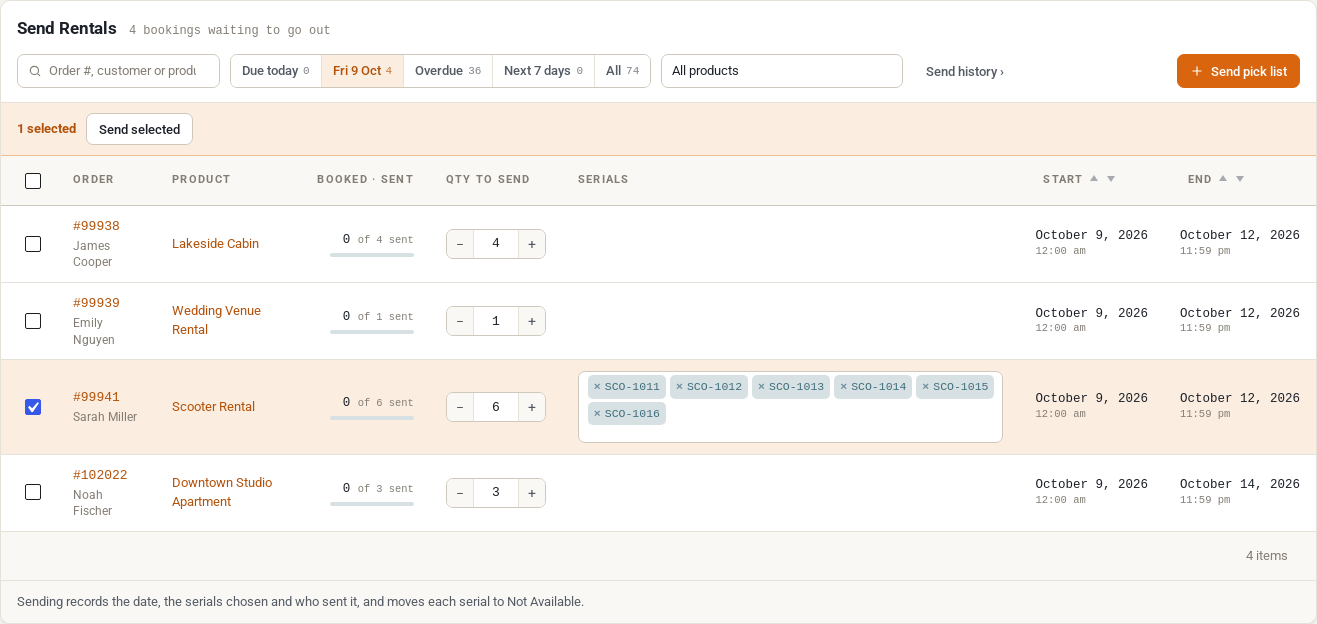Open the Wedding Venue Rental link
Viewport: 1317px width, 624px height.
[x=216, y=320]
